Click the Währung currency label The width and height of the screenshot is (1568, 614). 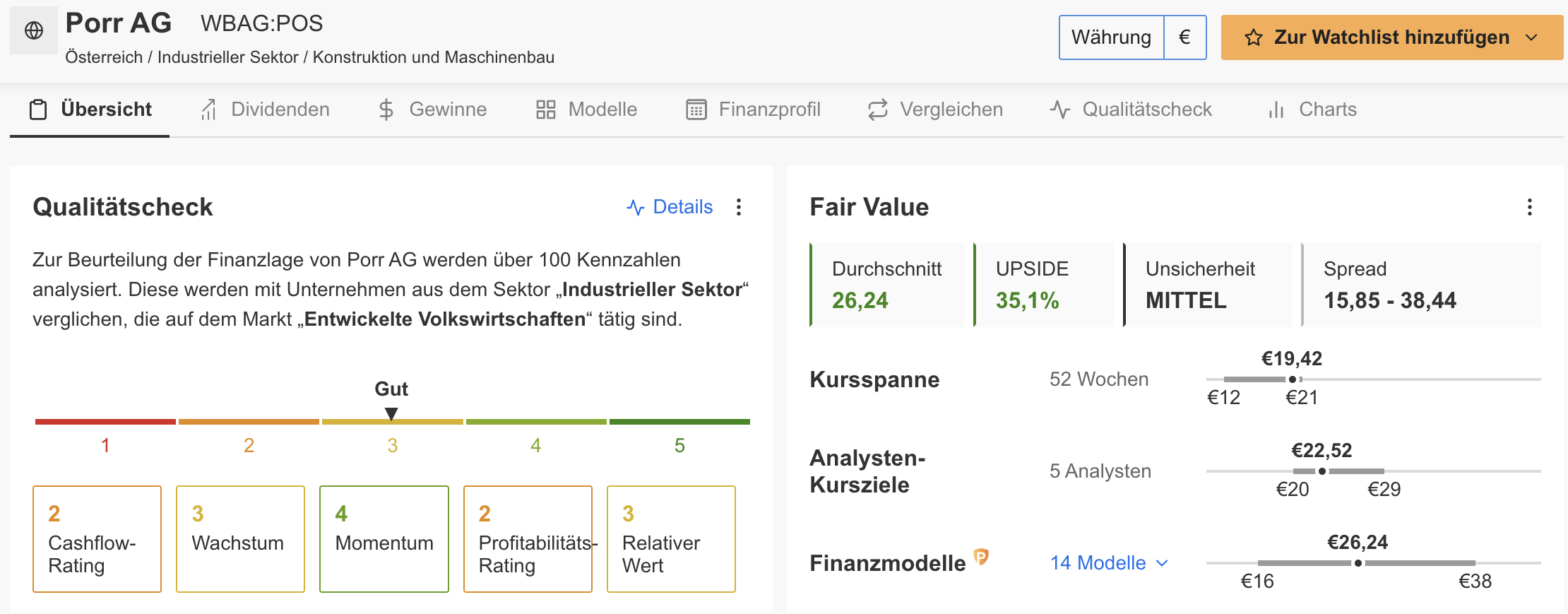click(1111, 37)
